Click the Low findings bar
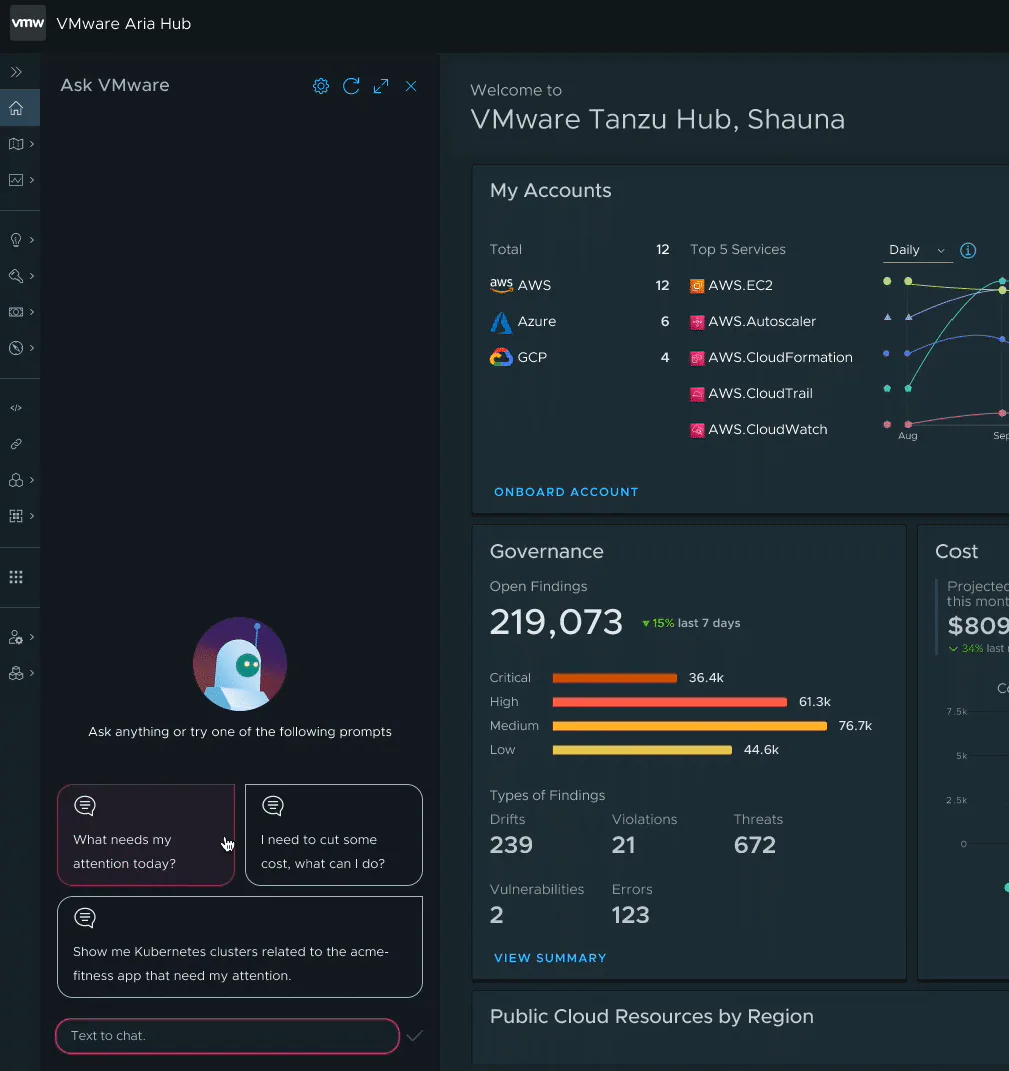 (x=642, y=750)
